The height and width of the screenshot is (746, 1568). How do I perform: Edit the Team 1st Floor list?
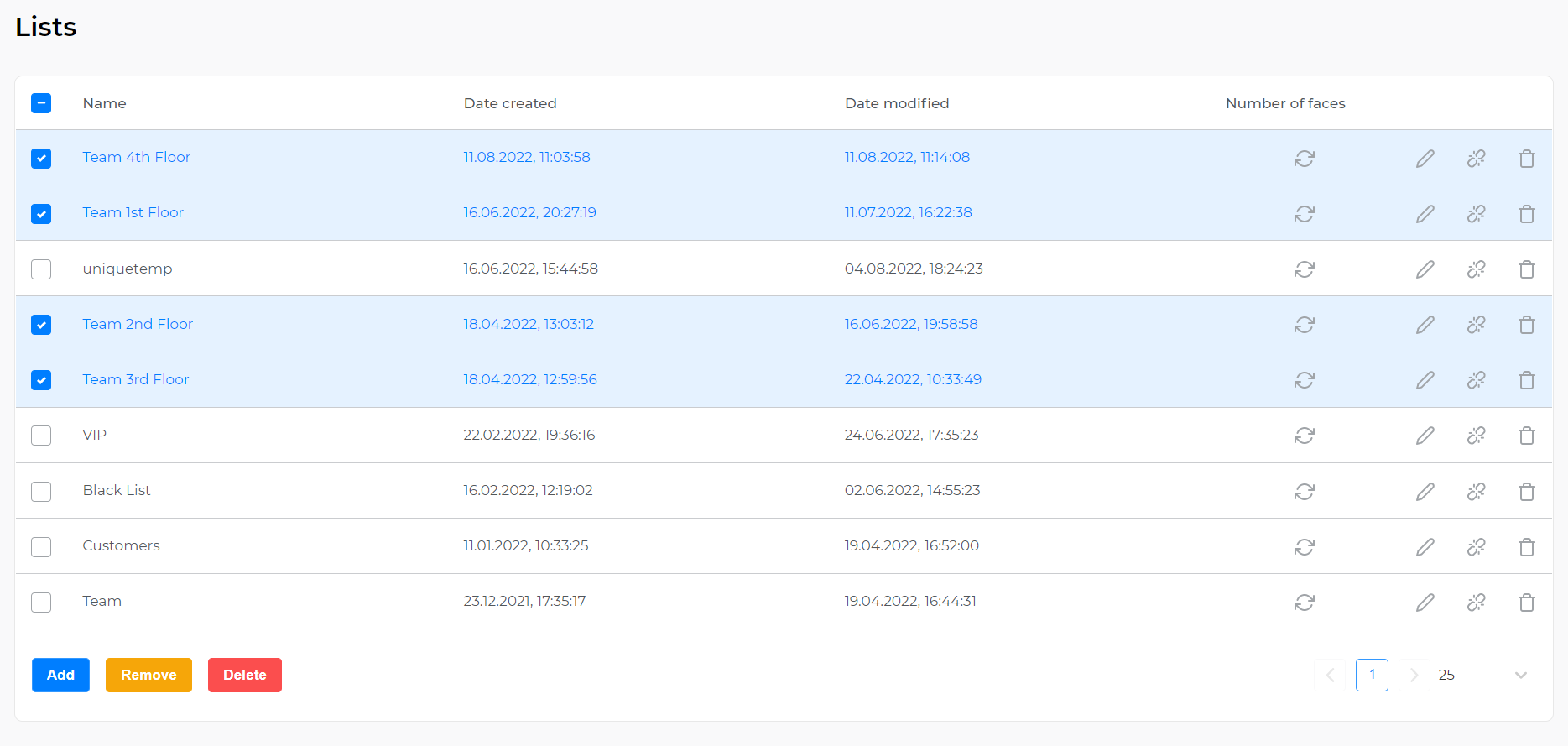(1425, 214)
